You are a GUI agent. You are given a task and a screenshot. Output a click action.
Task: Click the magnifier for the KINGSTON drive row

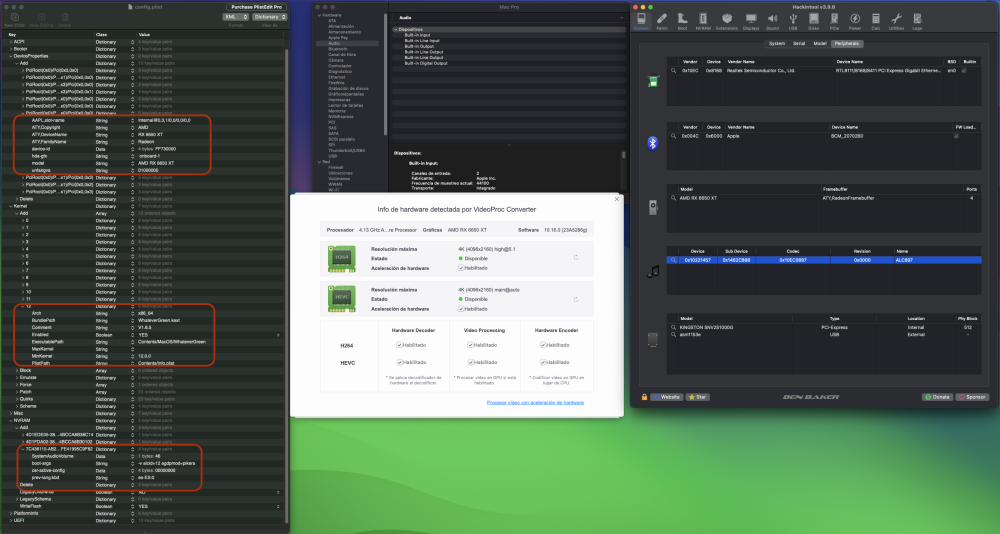click(673, 327)
